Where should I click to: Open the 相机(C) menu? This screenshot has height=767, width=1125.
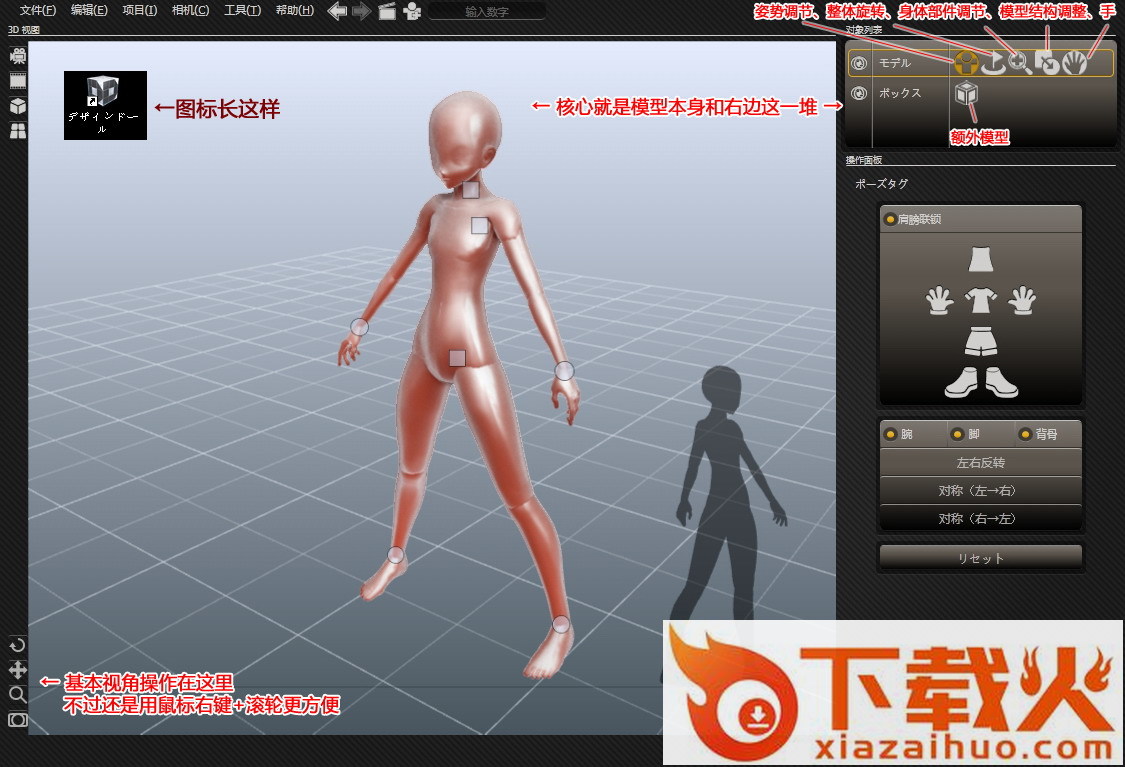coord(190,10)
